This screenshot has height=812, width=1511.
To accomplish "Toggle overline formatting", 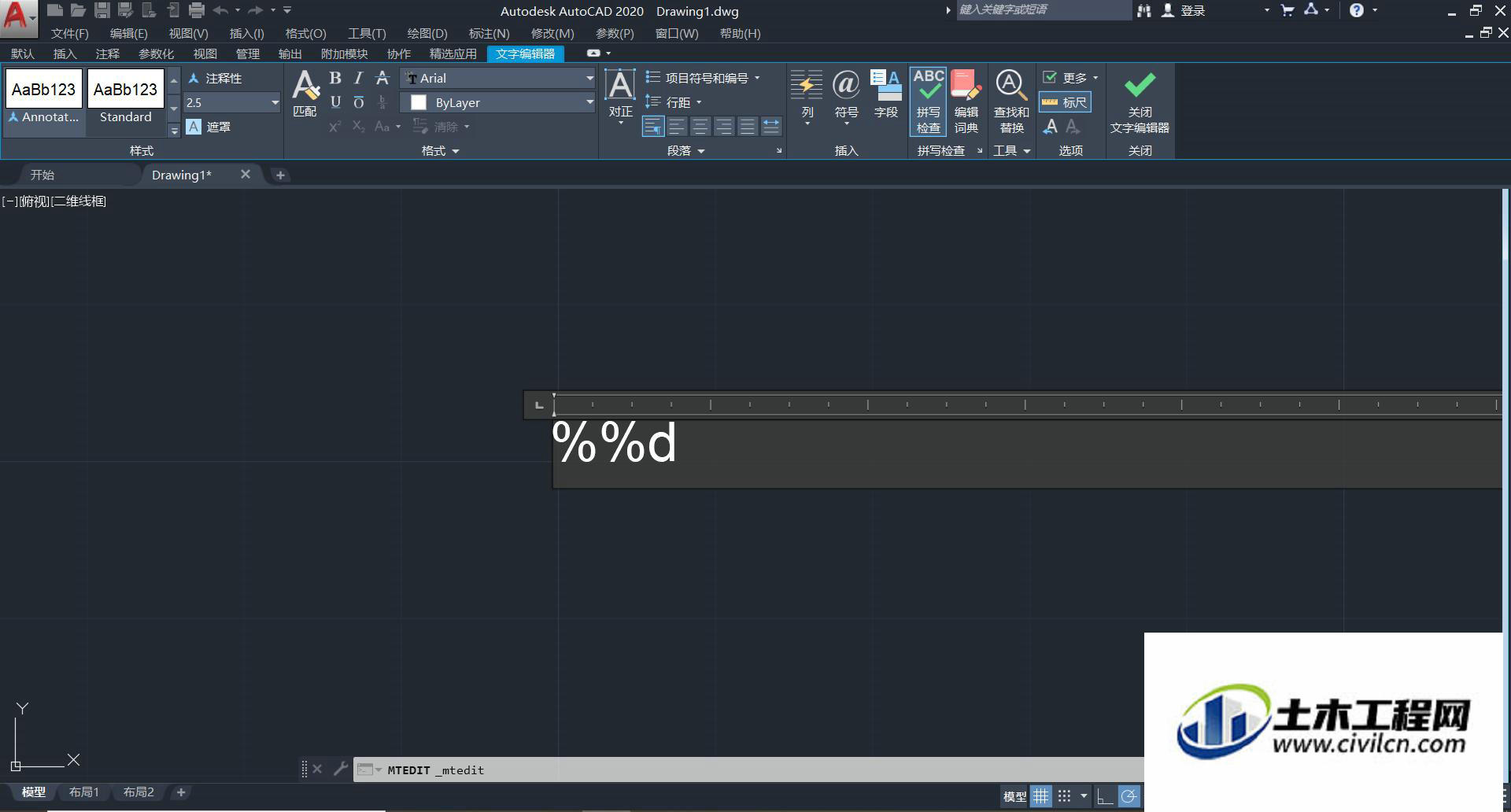I will pyautogui.click(x=359, y=102).
